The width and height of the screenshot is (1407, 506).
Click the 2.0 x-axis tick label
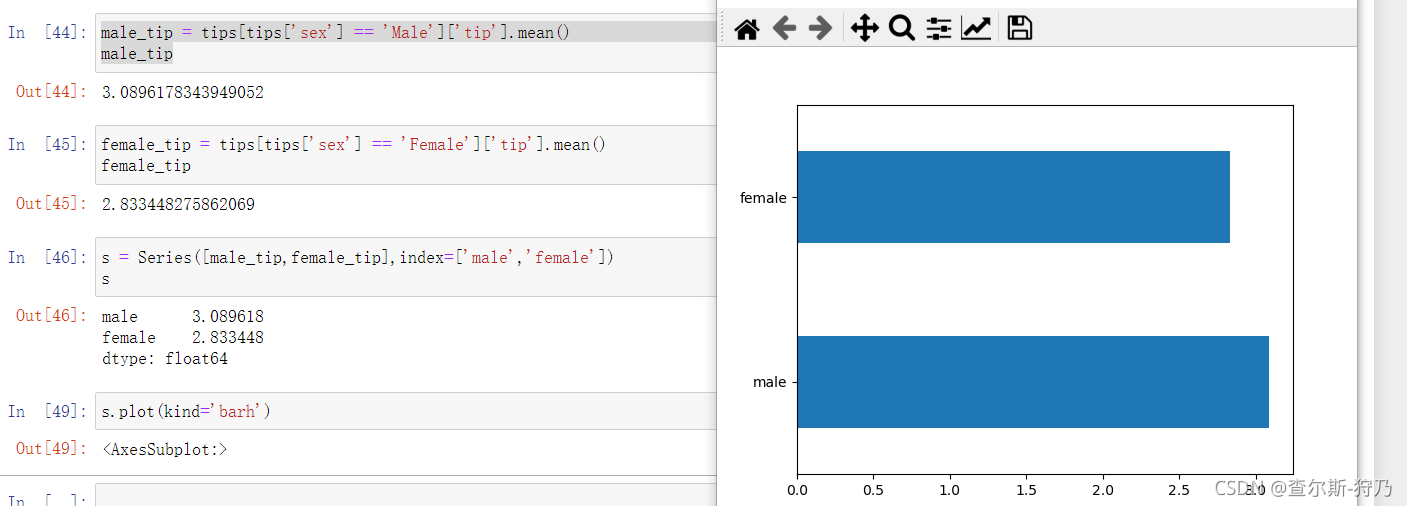tap(1103, 491)
